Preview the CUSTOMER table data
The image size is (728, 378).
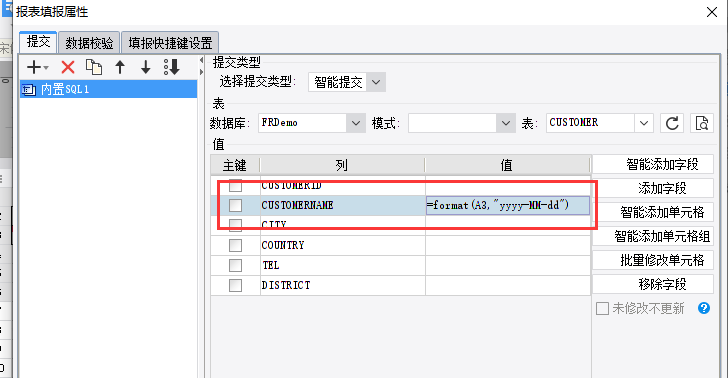[702, 123]
